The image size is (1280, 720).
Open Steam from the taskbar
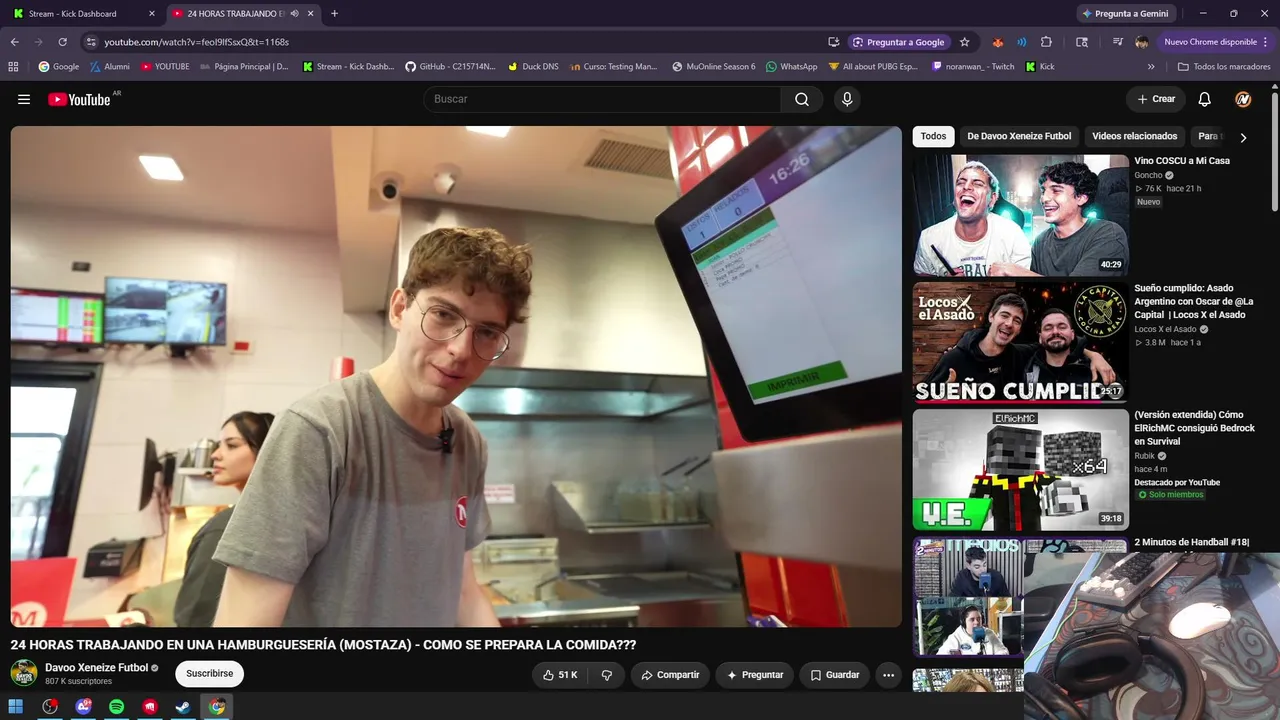coord(183,707)
